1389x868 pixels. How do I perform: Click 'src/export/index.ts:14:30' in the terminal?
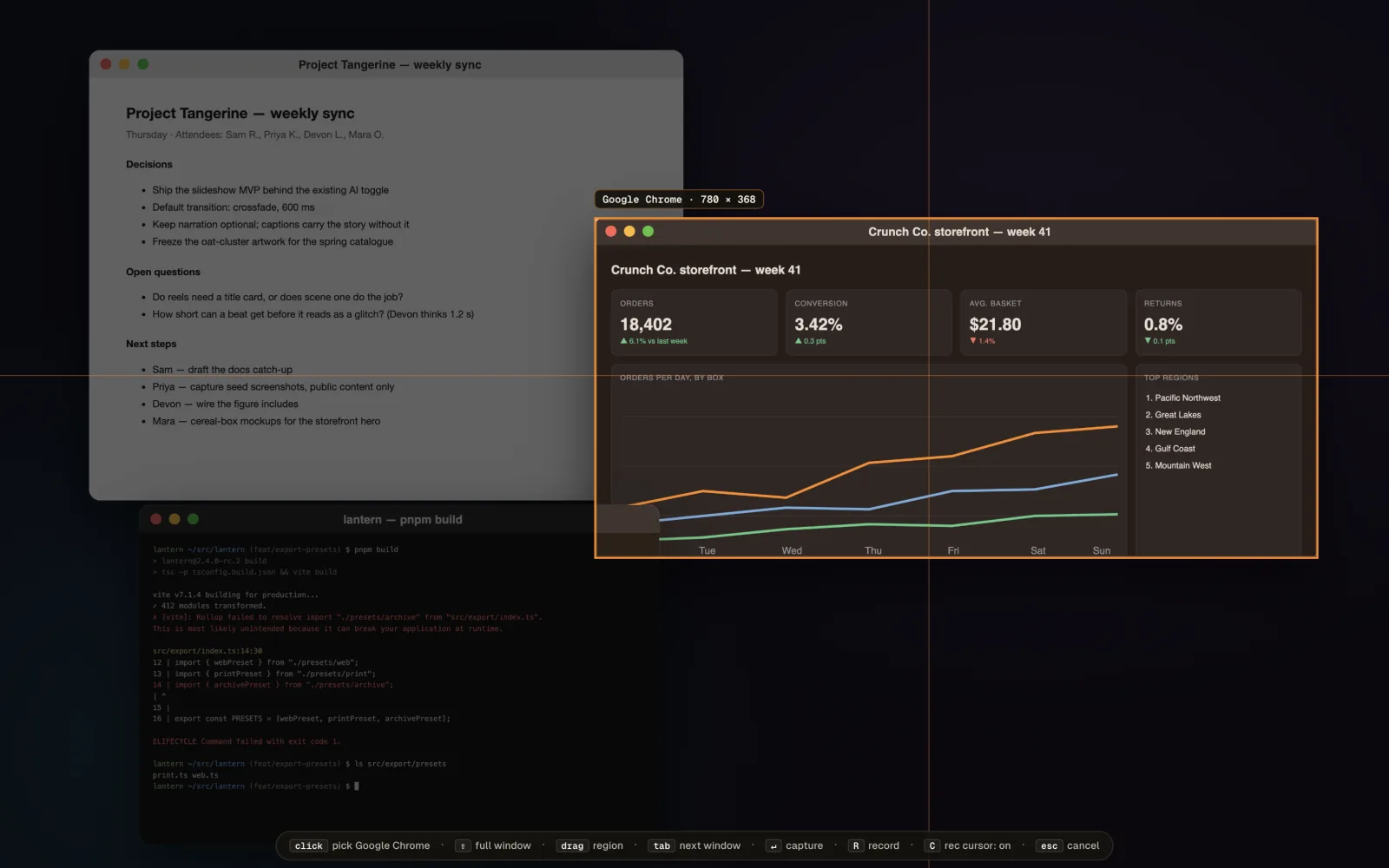click(207, 651)
